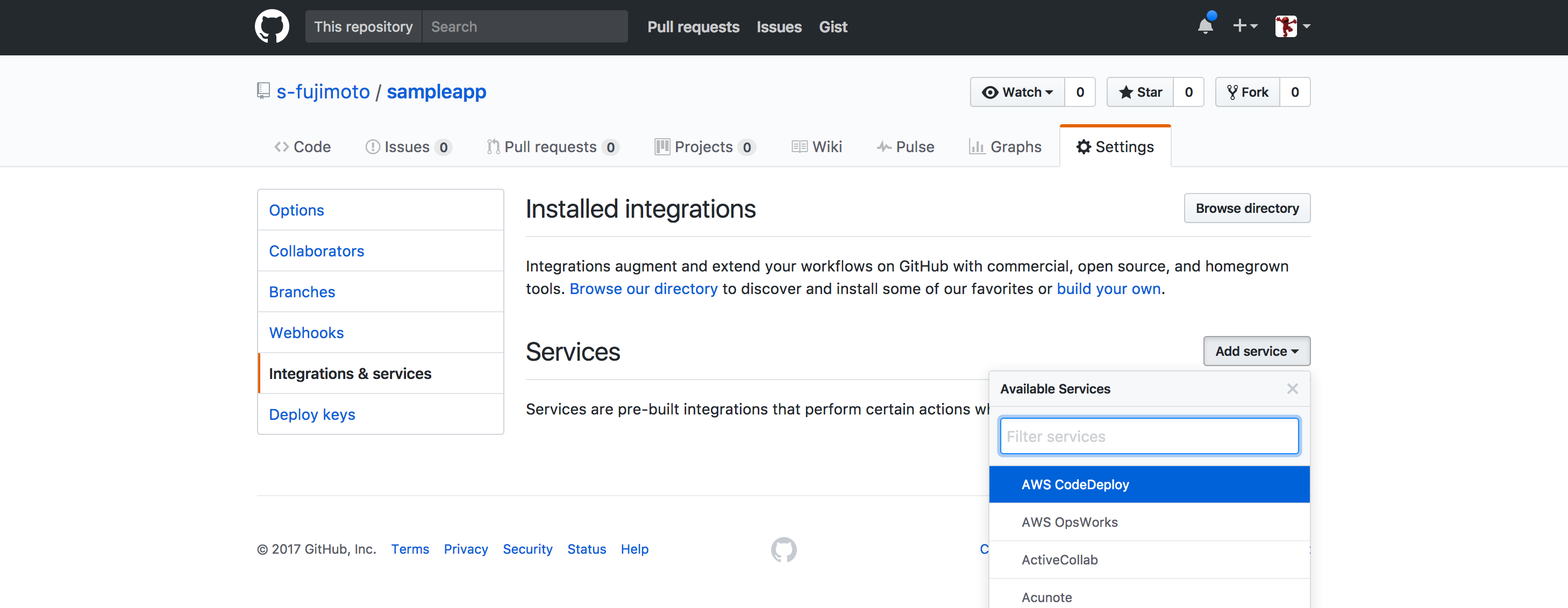Open the Add service dropdown
The image size is (1568, 608).
pos(1256,351)
